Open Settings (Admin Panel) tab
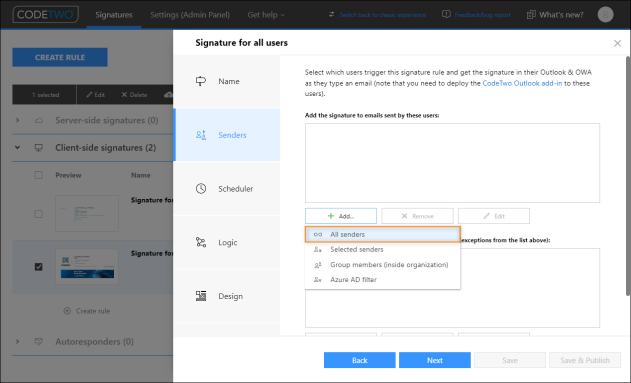This screenshot has height=383, width=631. 190,15
